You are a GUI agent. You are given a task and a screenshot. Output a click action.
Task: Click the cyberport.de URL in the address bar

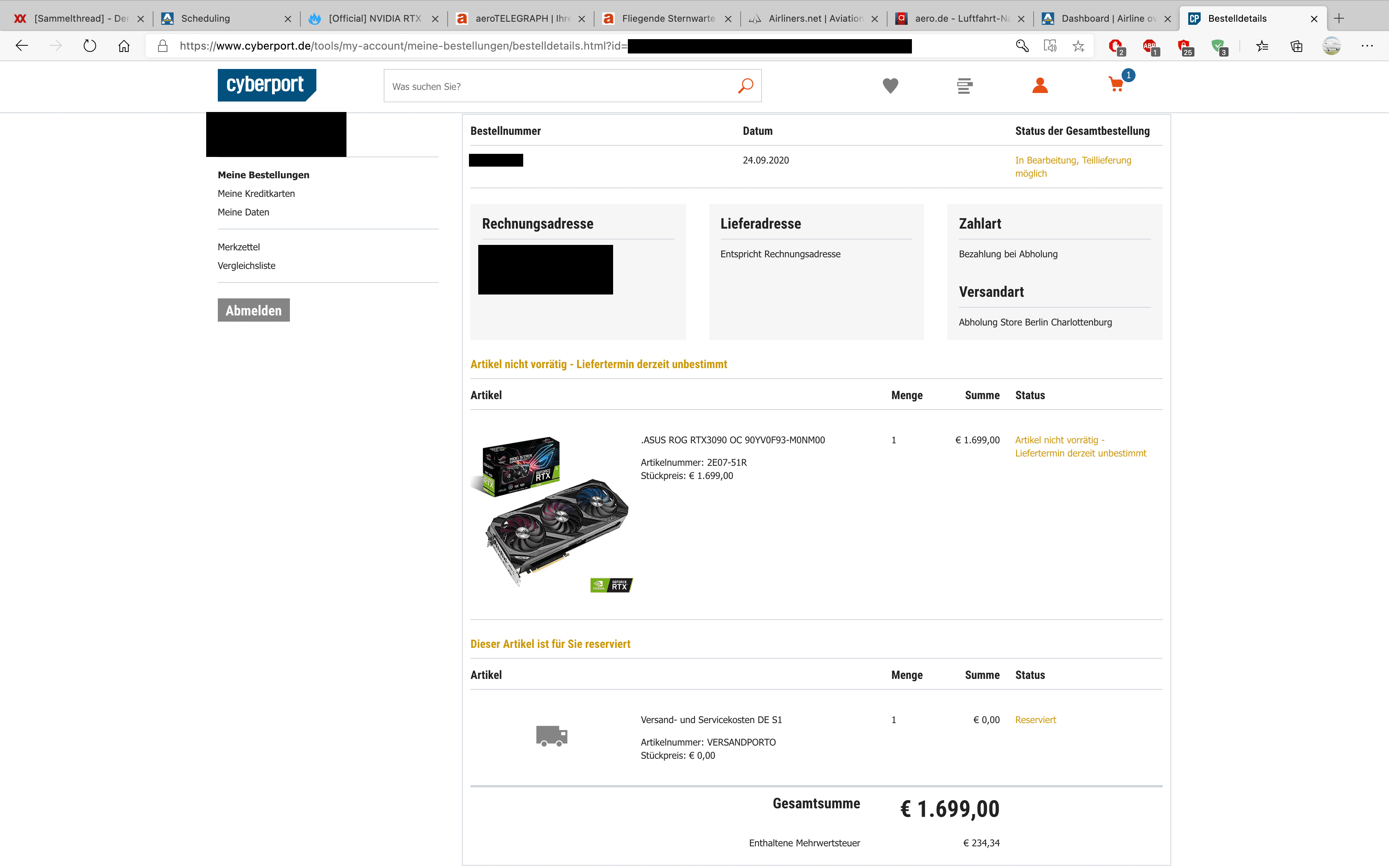403,46
